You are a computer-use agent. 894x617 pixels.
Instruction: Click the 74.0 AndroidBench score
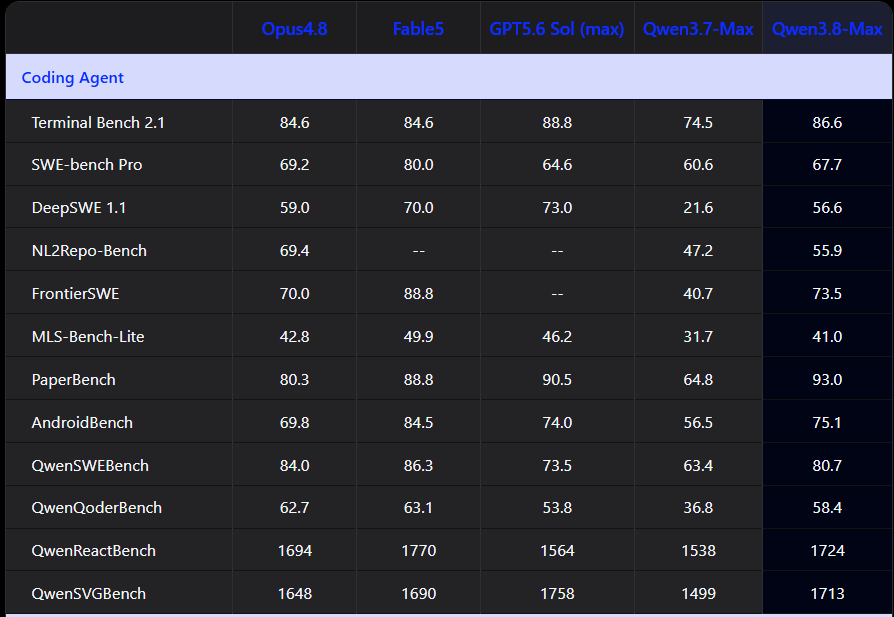coord(557,423)
